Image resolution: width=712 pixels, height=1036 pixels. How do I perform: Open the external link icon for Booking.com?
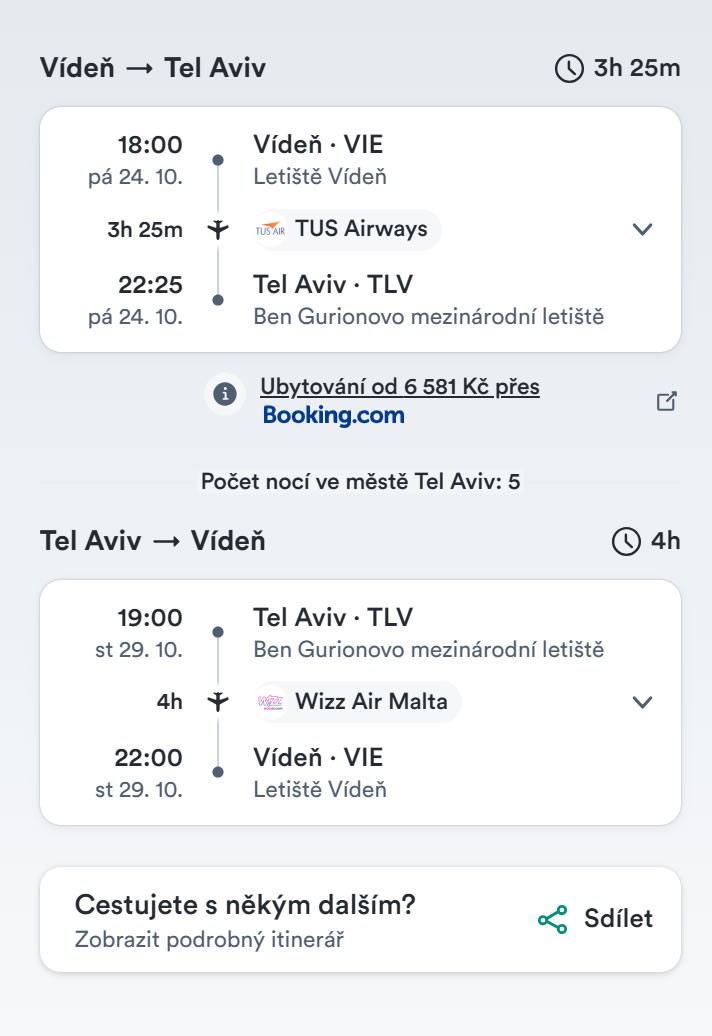[667, 401]
